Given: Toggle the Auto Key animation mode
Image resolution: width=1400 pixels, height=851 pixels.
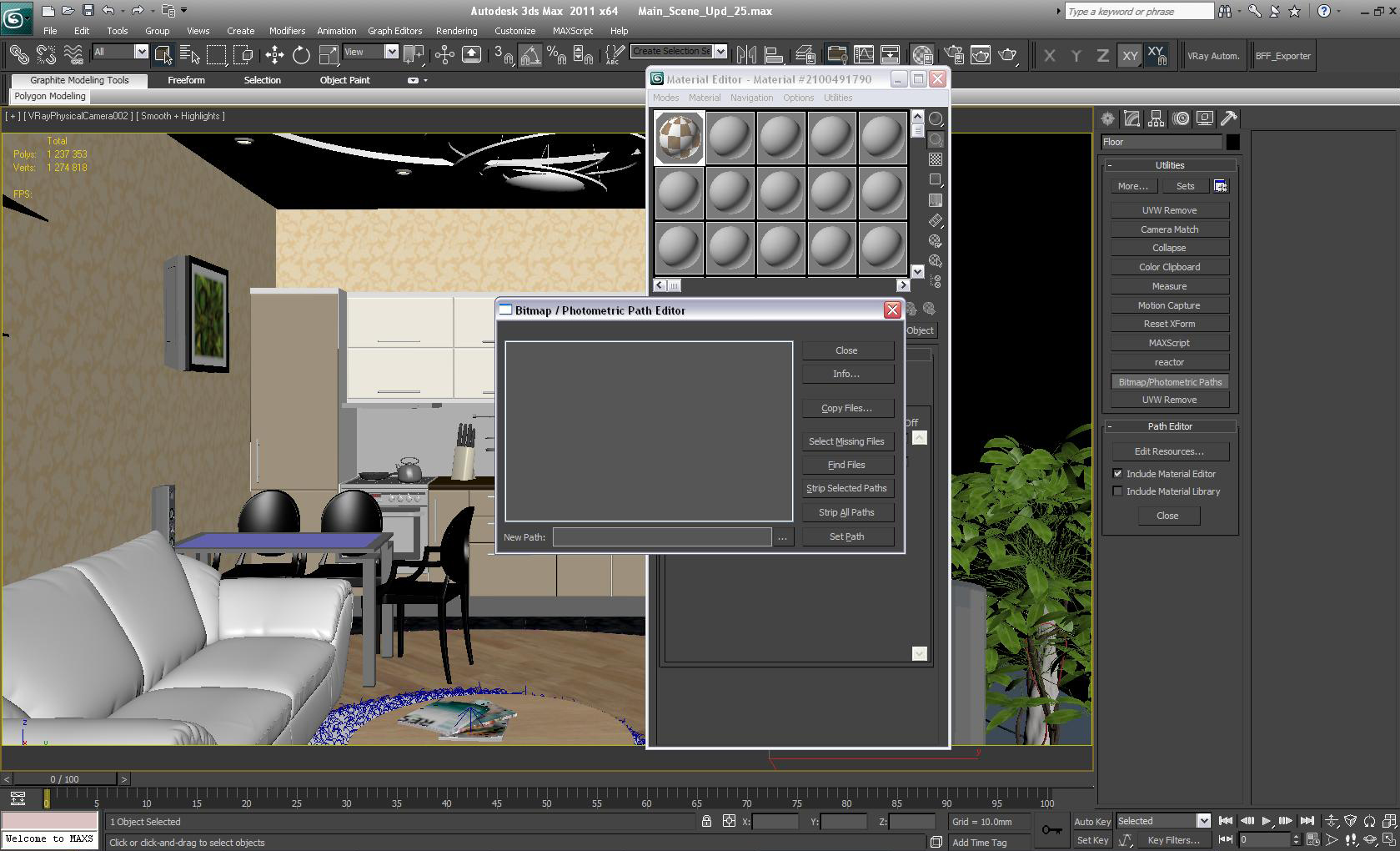Looking at the screenshot, I should (x=1091, y=822).
